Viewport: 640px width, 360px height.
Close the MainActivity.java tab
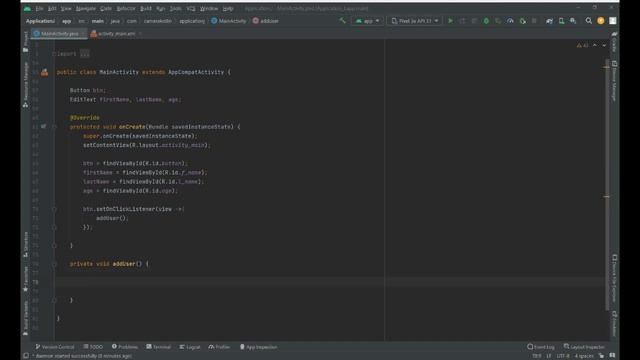[x=83, y=33]
